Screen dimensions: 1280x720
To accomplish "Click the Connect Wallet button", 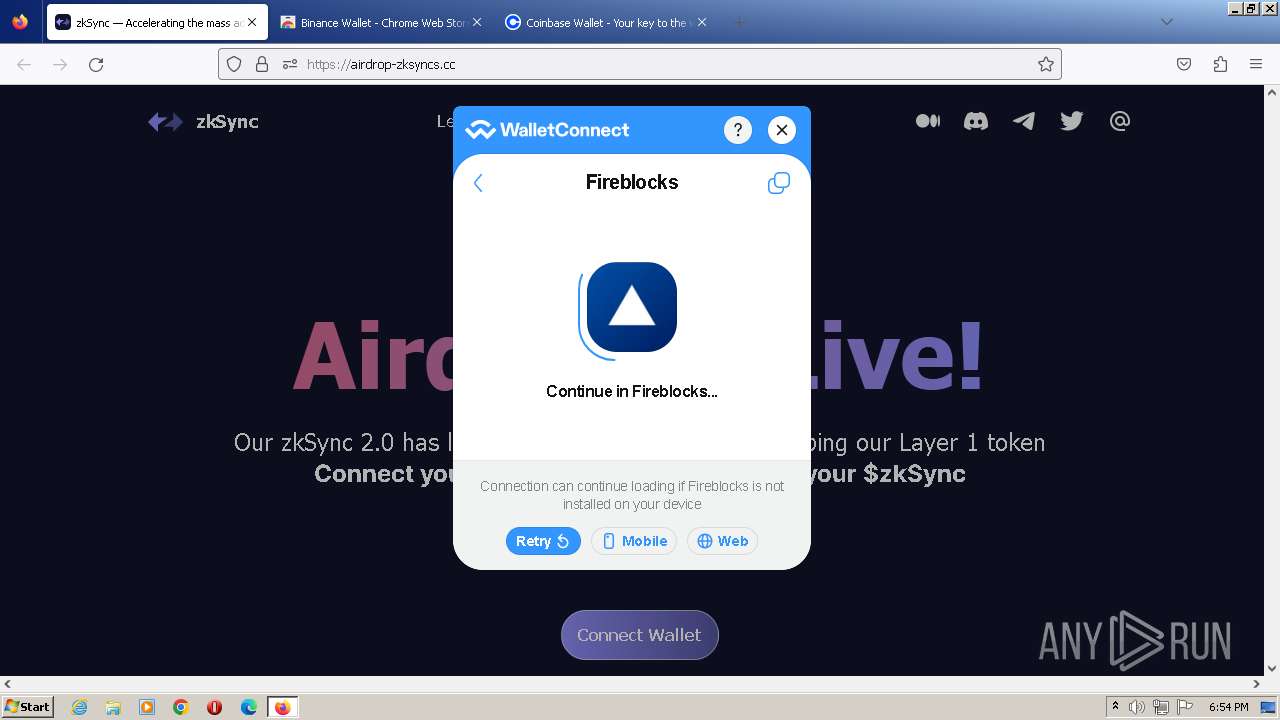I will [639, 635].
